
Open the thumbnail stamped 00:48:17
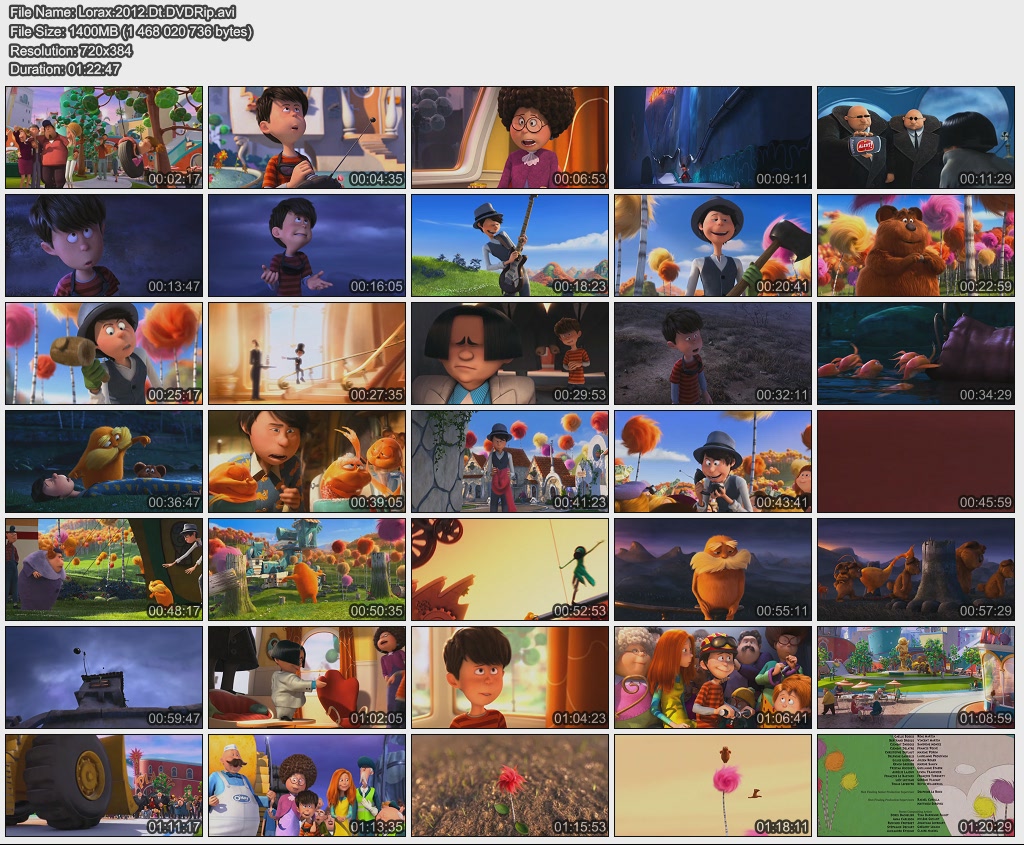[104, 569]
